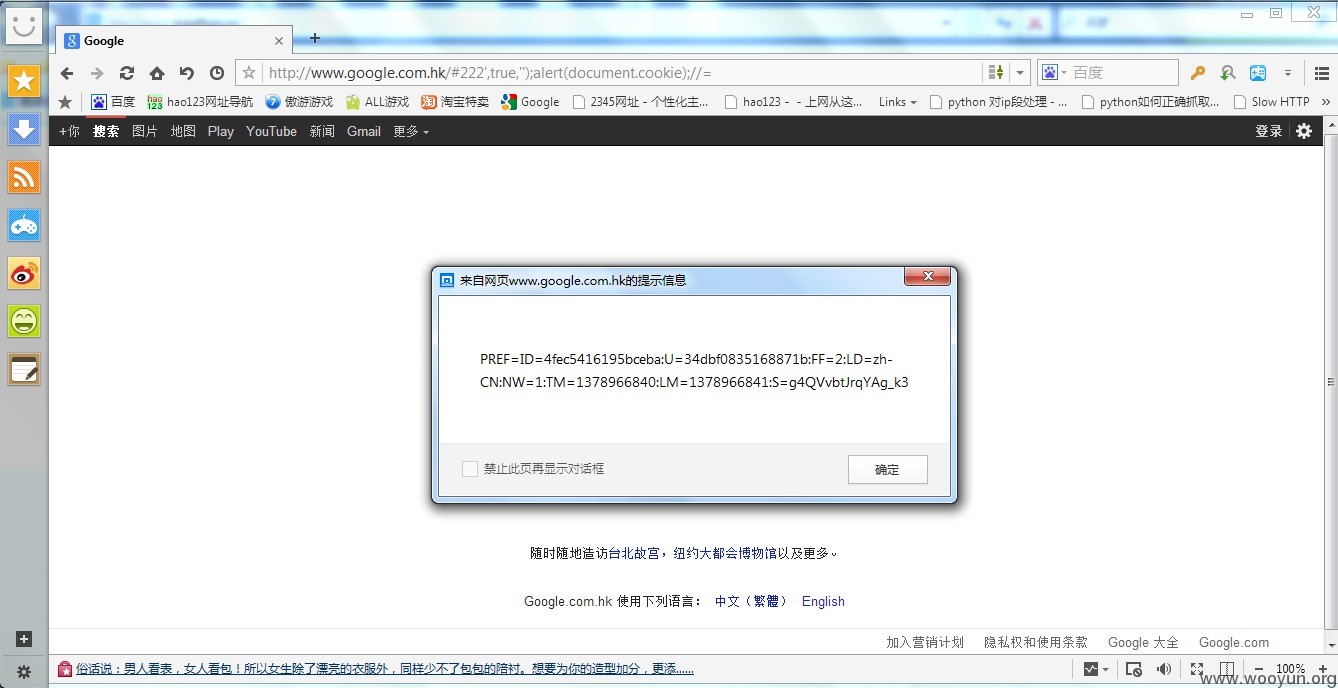Expand the address bar dropdown arrow
Image resolution: width=1338 pixels, height=688 pixels.
click(x=1020, y=73)
